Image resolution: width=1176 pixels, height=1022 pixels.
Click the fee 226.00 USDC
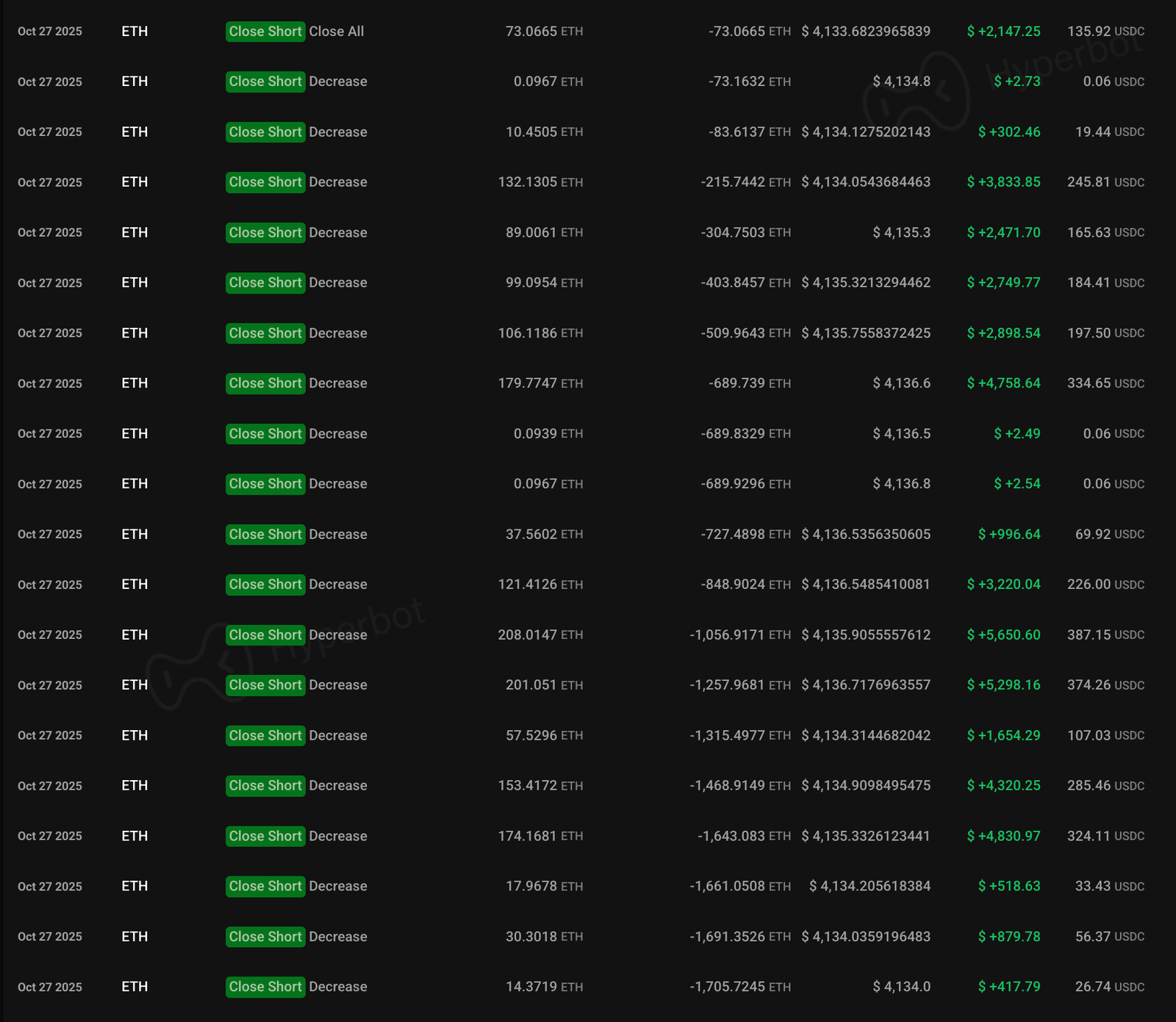(x=1106, y=585)
